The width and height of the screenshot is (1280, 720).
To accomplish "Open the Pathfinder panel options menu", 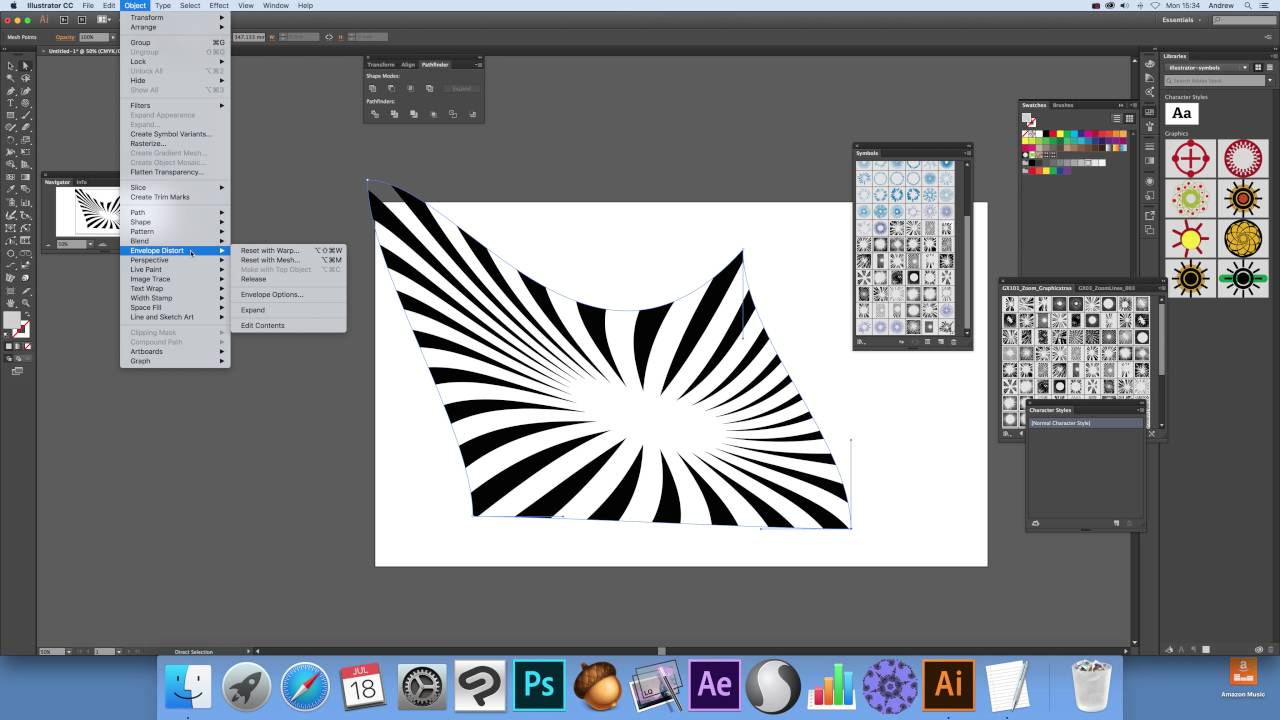I will pos(478,65).
